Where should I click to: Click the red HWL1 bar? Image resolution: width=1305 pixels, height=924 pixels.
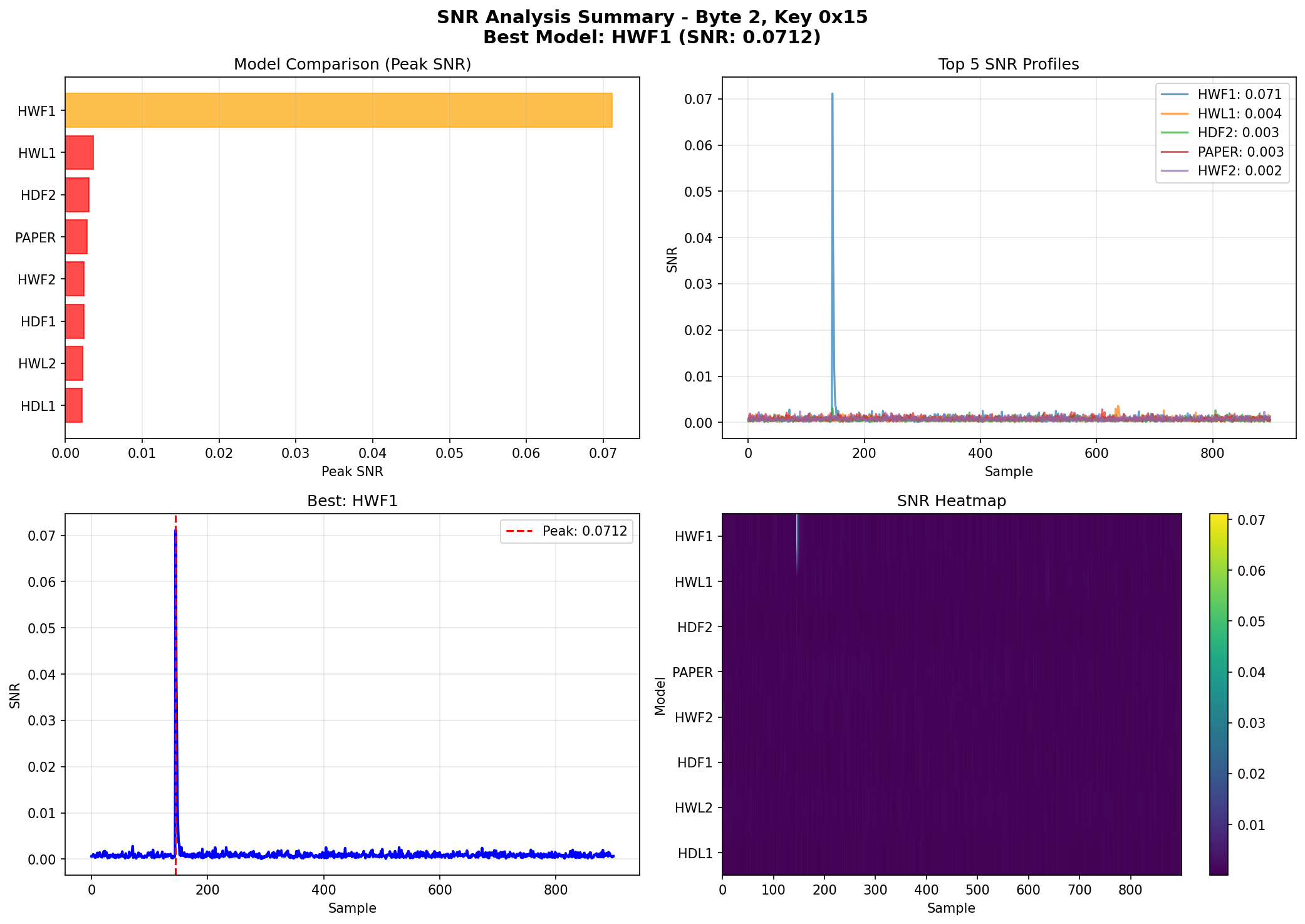tap(80, 152)
